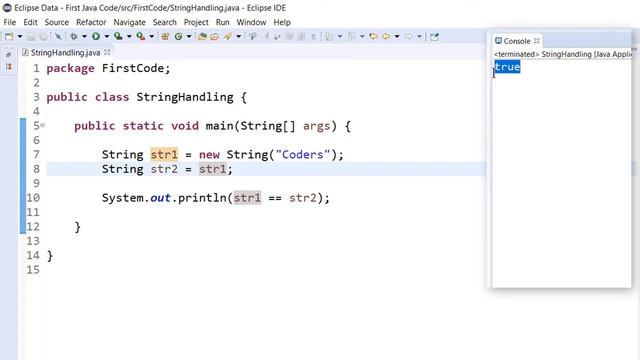Open the Search menu
This screenshot has height=360, width=640.
pos(164,22)
